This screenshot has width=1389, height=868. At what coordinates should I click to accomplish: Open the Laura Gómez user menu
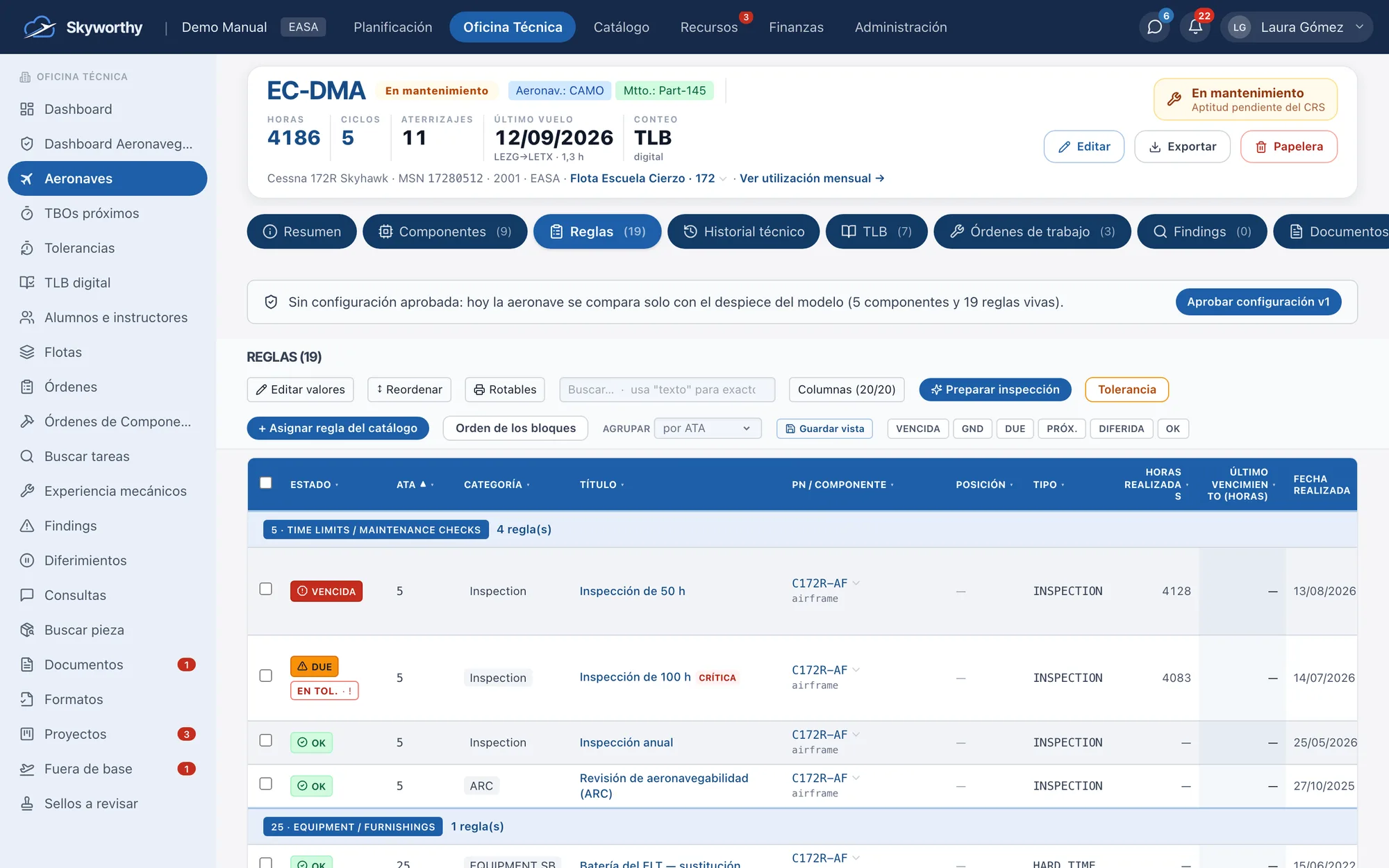(x=1296, y=27)
